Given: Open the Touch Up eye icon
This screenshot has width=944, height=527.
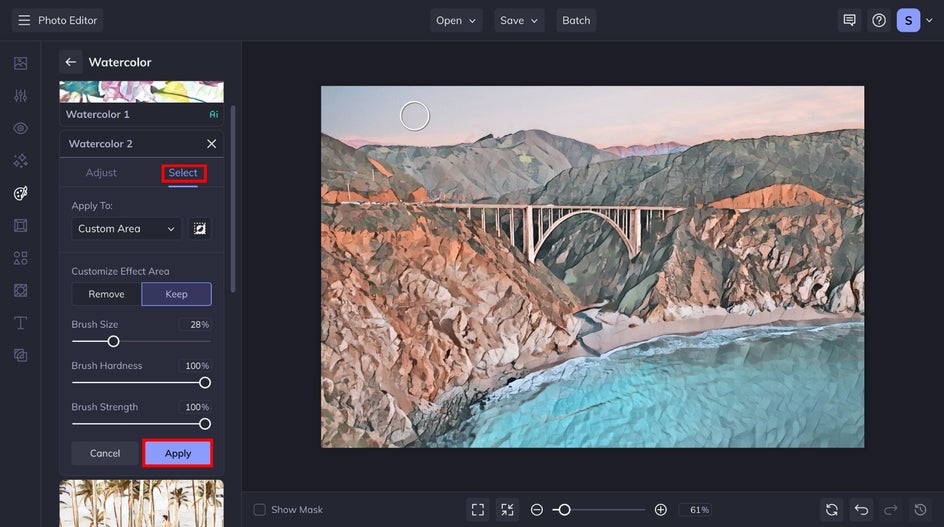Looking at the screenshot, I should pyautogui.click(x=20, y=128).
